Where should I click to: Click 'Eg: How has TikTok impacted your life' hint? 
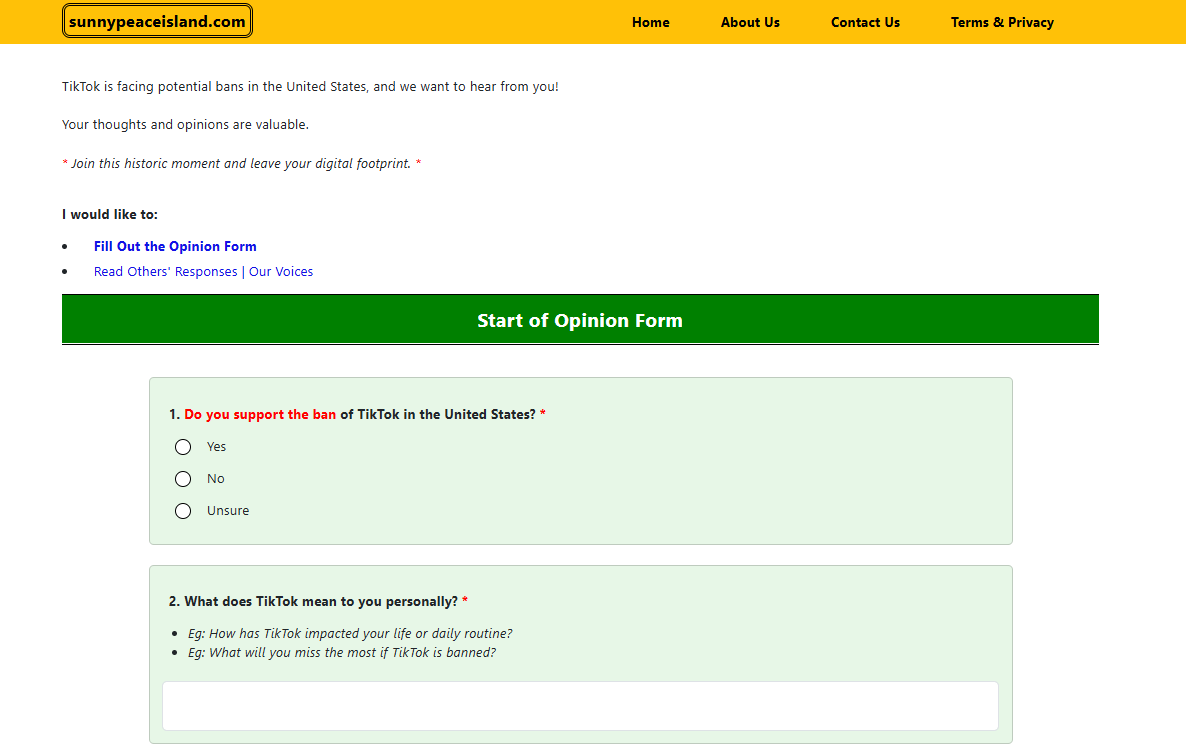(x=350, y=634)
